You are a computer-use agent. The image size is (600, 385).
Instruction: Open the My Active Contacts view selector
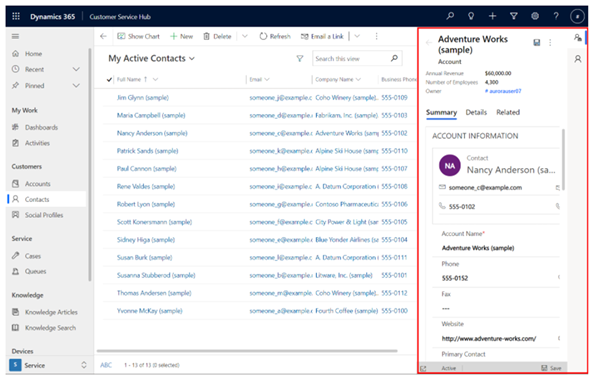pyautogui.click(x=152, y=59)
